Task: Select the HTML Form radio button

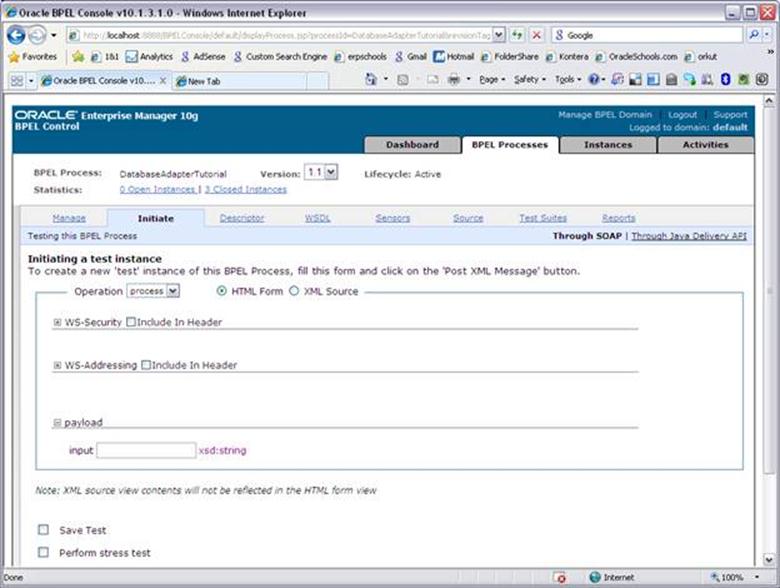Action: [x=222, y=291]
